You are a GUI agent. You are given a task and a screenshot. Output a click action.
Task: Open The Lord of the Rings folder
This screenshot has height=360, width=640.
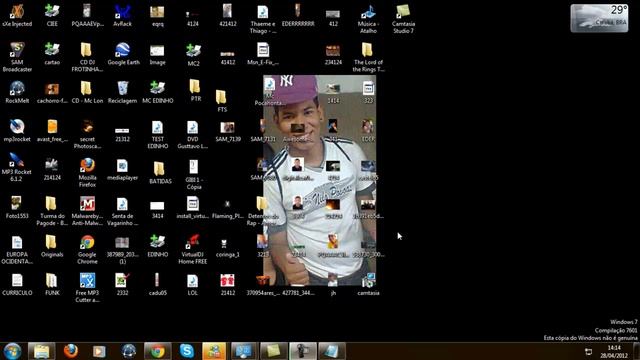click(368, 57)
